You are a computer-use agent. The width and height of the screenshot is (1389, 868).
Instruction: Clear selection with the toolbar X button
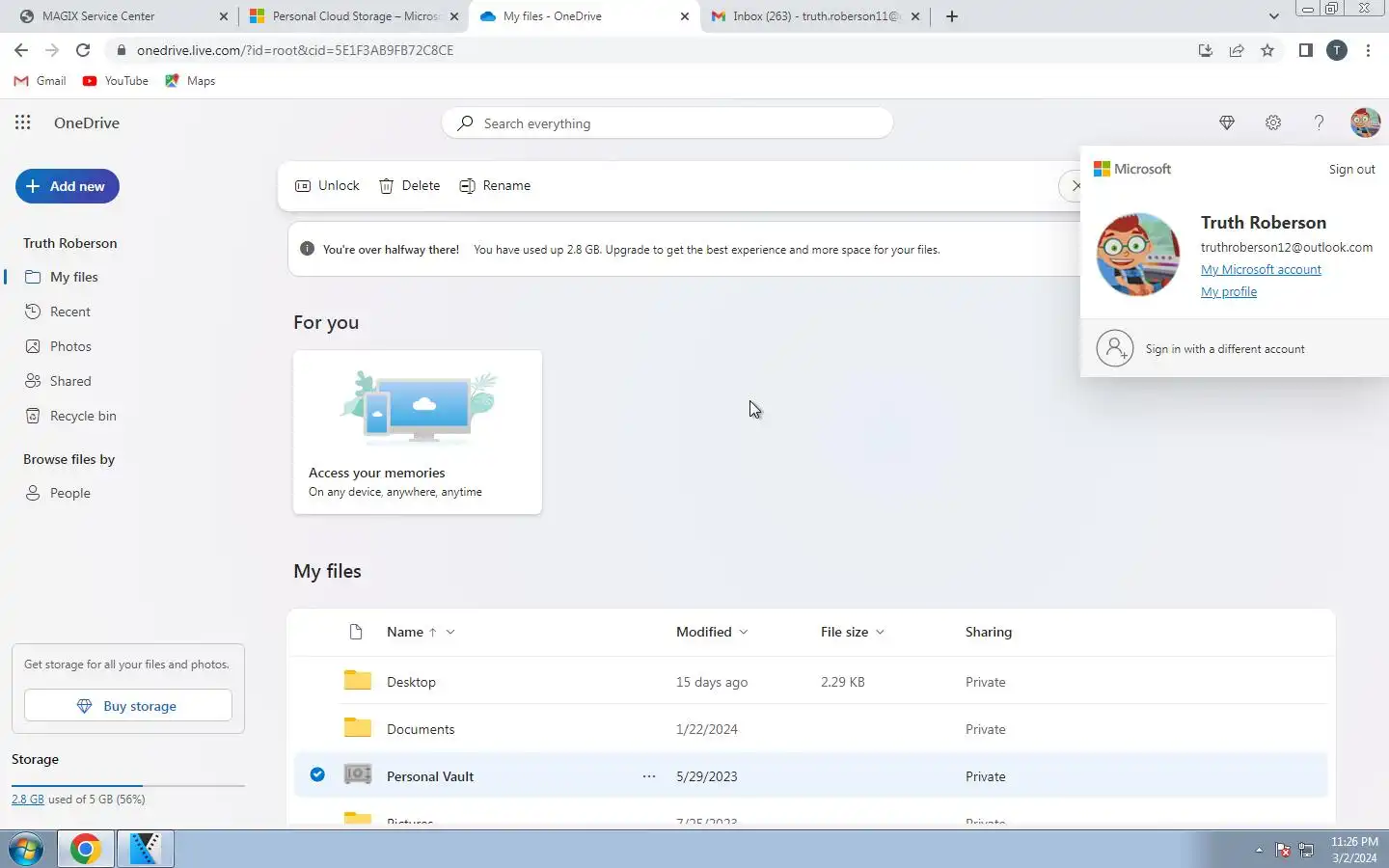coord(1076,185)
